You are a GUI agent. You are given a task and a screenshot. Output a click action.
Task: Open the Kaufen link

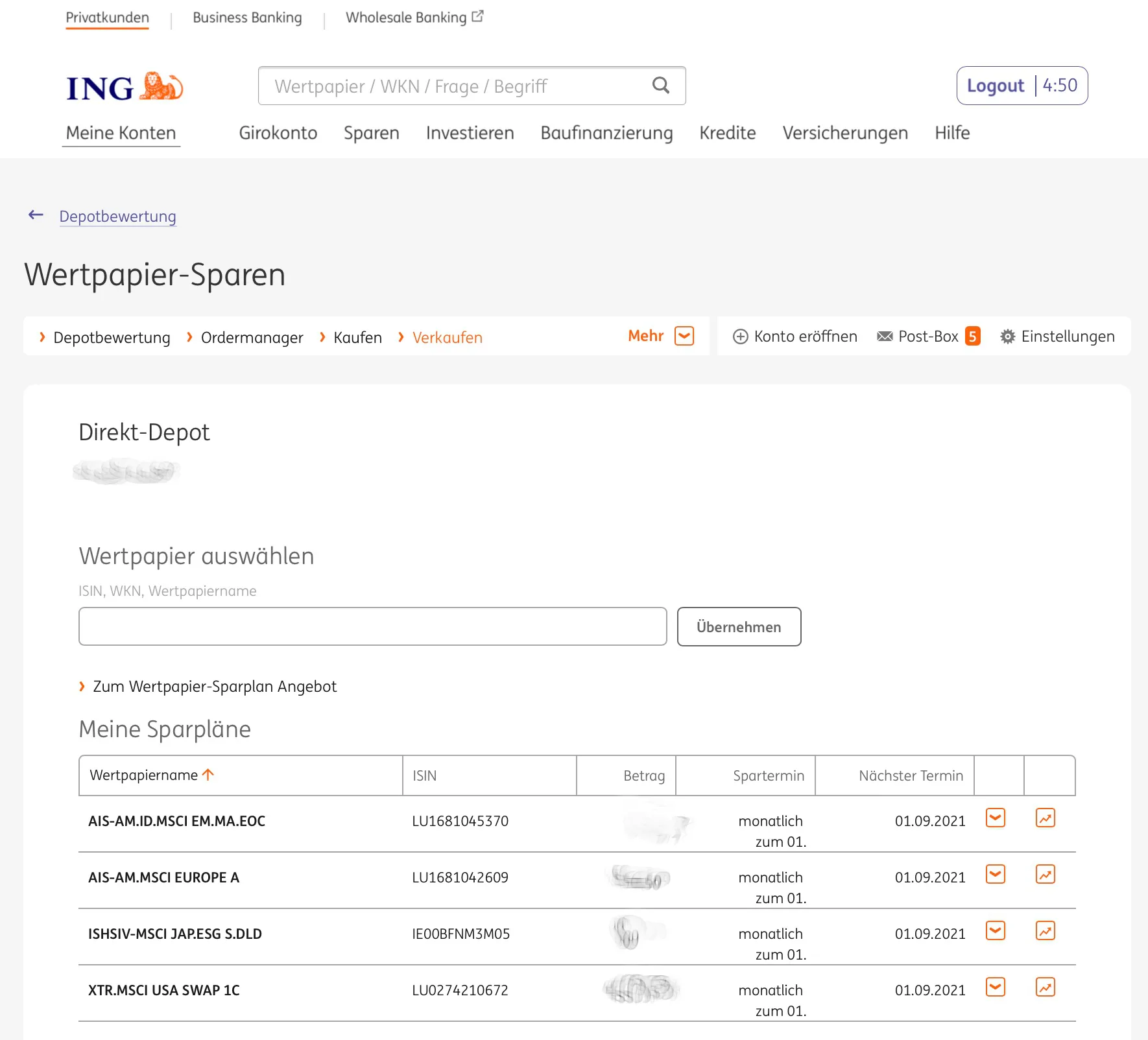pos(358,337)
